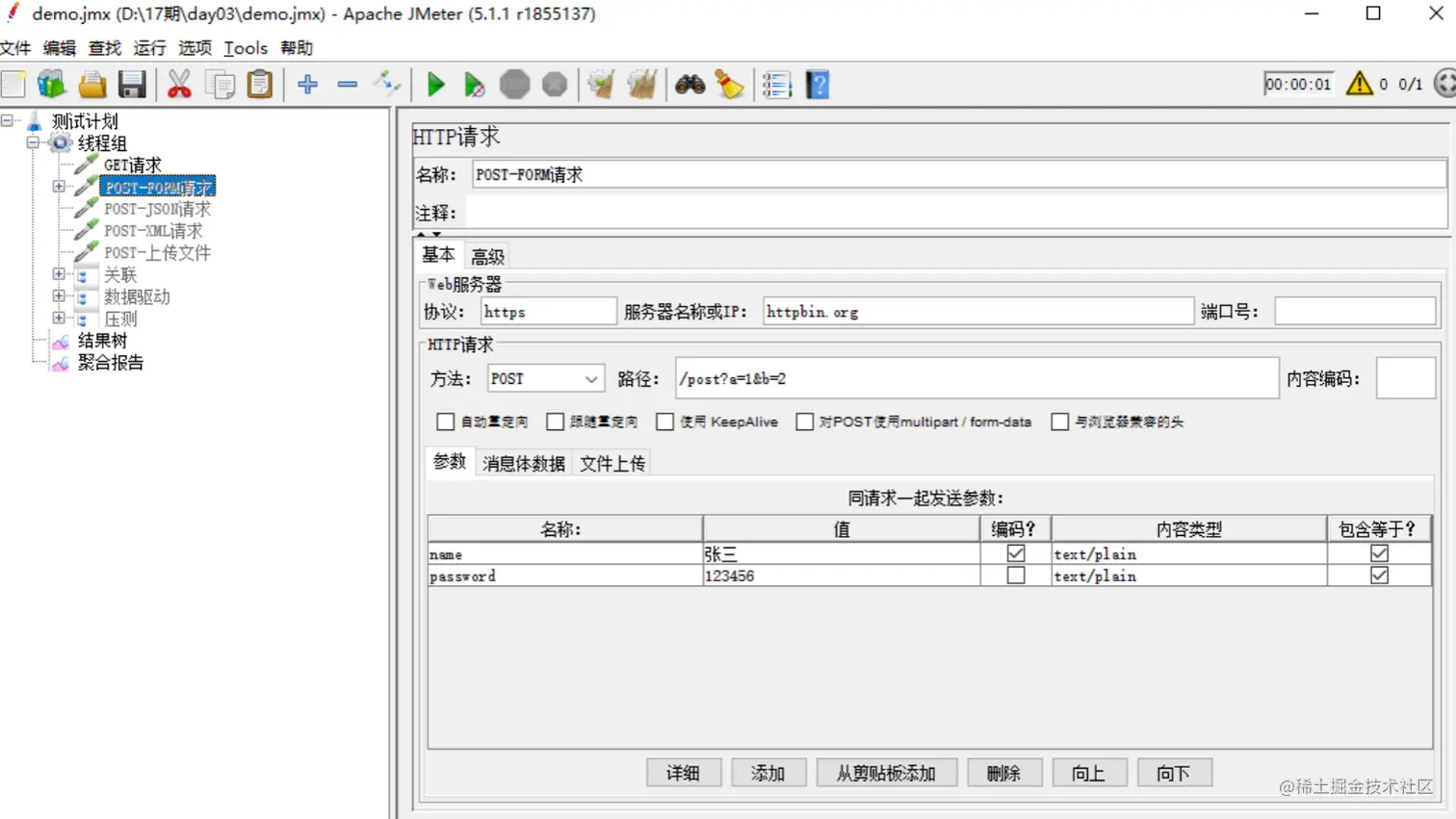Click the 详细 button
The height and width of the screenshot is (819, 1456).
pos(683,773)
